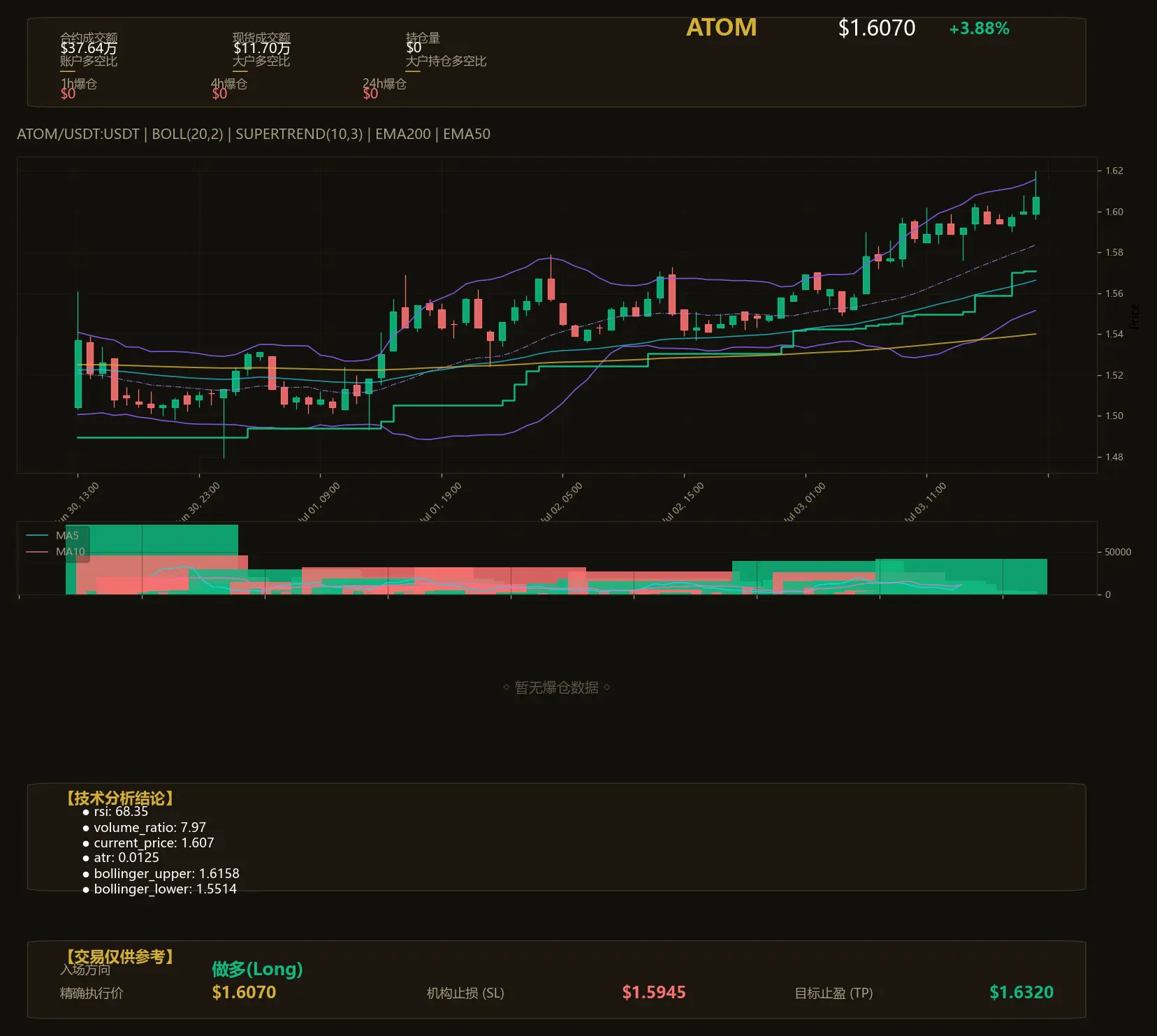The height and width of the screenshot is (1036, 1157).
Task: Click the 50000 volume axis label
Action: 1118,552
